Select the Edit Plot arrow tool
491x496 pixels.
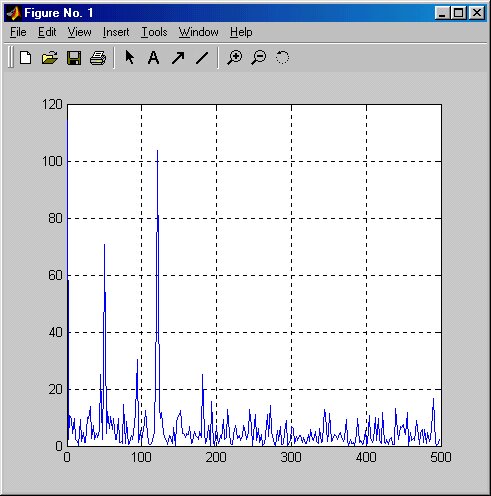click(x=129, y=57)
